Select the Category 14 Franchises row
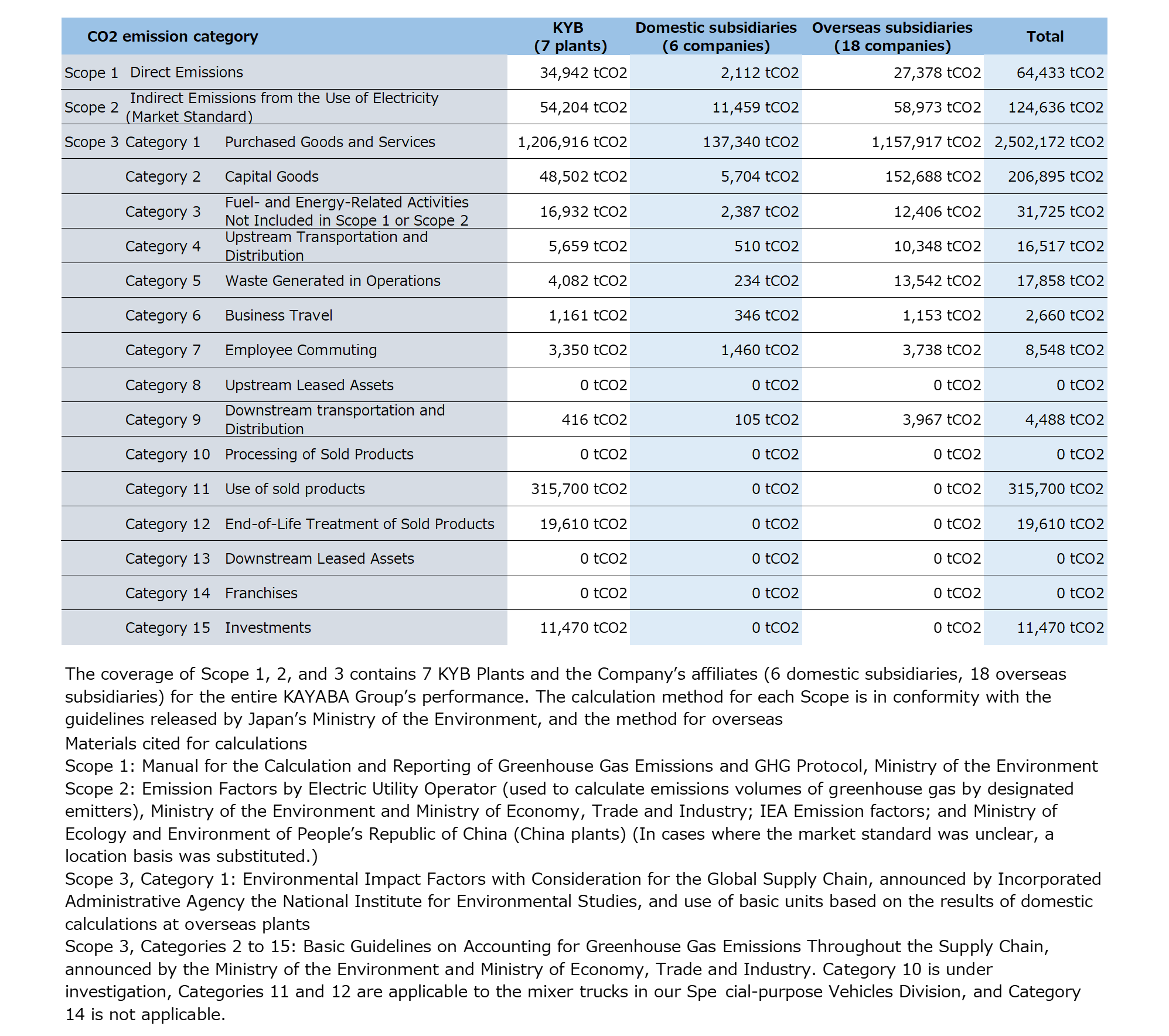This screenshot has width=1169, height=1036. (261, 593)
